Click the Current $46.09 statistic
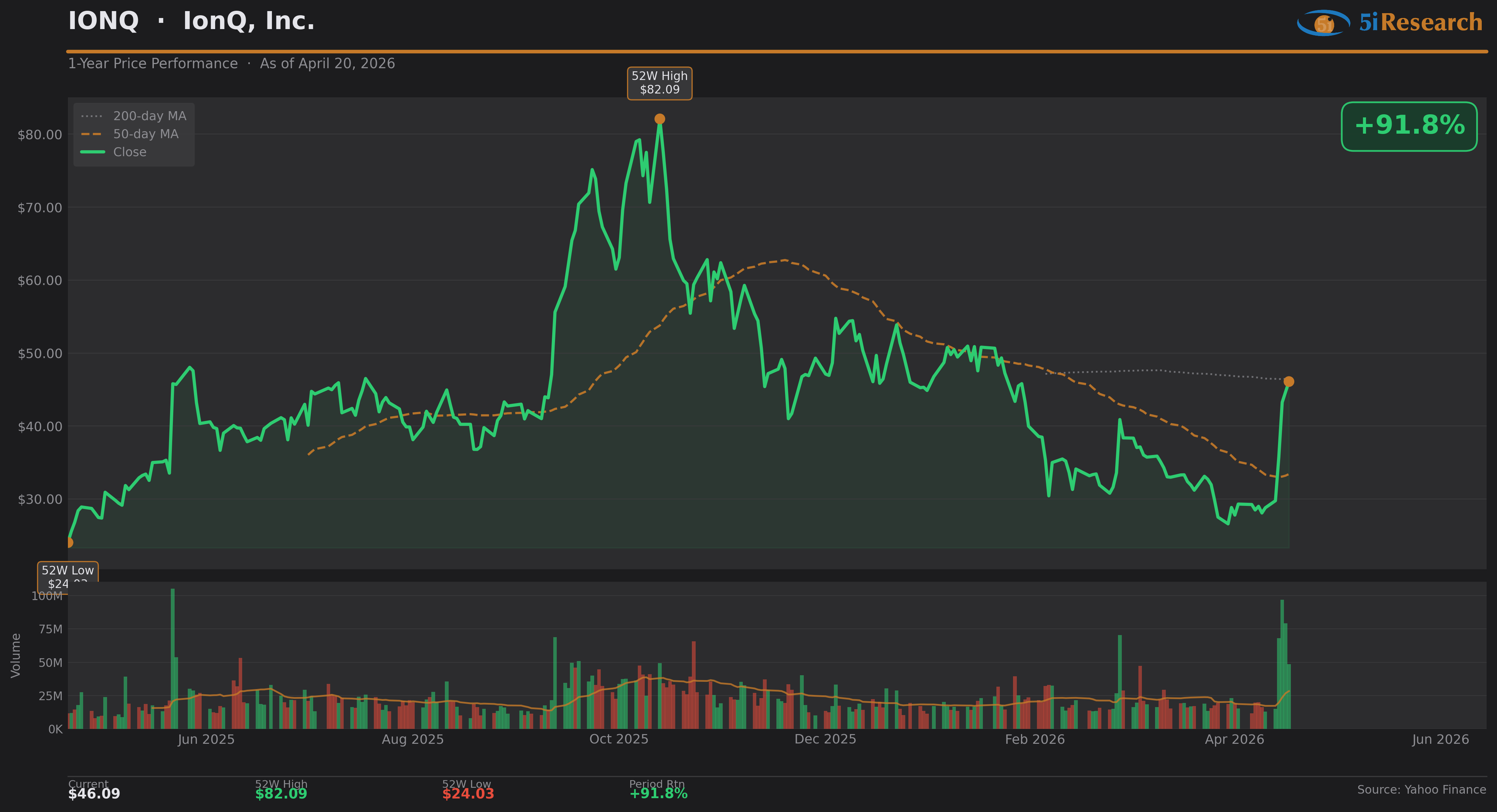The image size is (1497, 812). coord(94,793)
